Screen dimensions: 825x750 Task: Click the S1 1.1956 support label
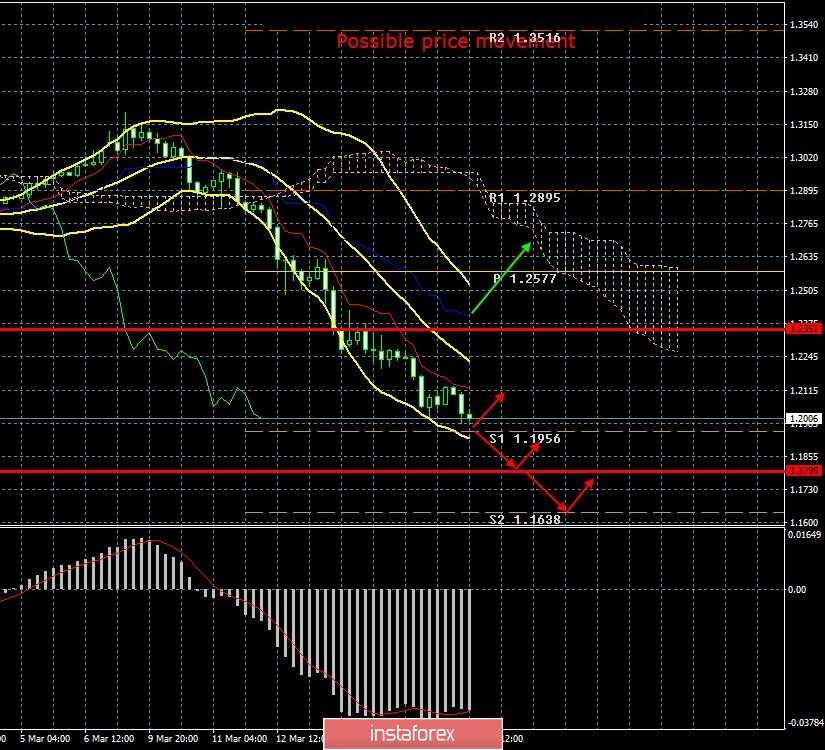tap(525, 439)
